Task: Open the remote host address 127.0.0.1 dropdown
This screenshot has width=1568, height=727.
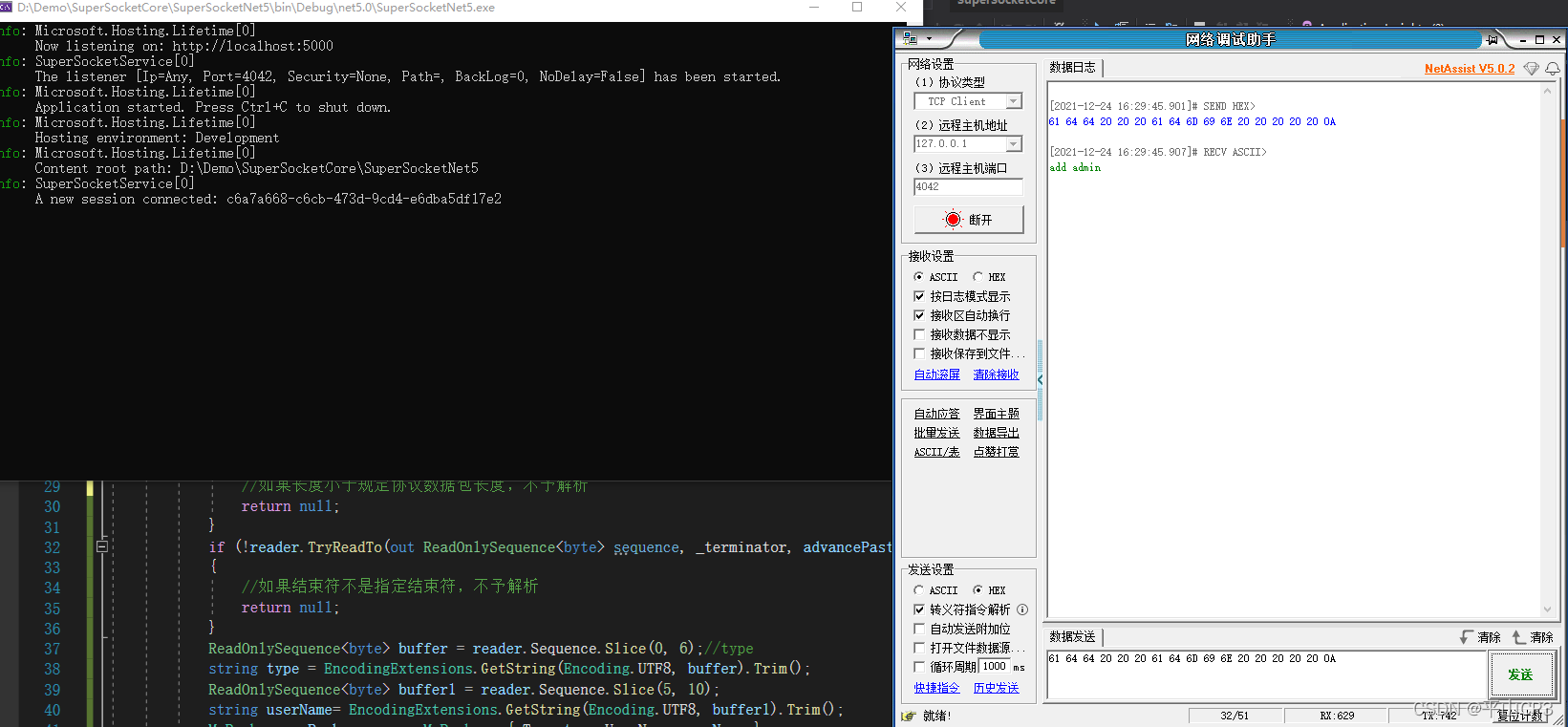Action: (1014, 144)
